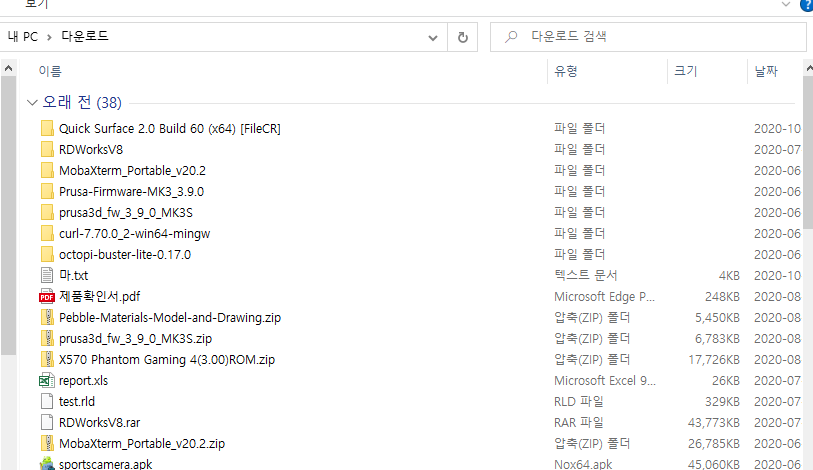Click the 텍스트 문서 type cell

coord(585,275)
